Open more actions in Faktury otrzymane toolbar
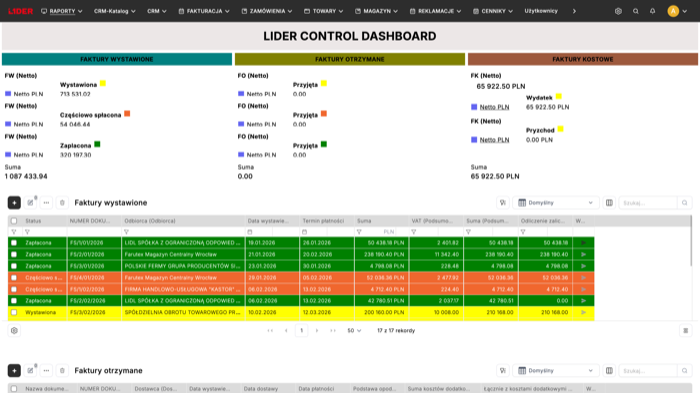 [46, 371]
